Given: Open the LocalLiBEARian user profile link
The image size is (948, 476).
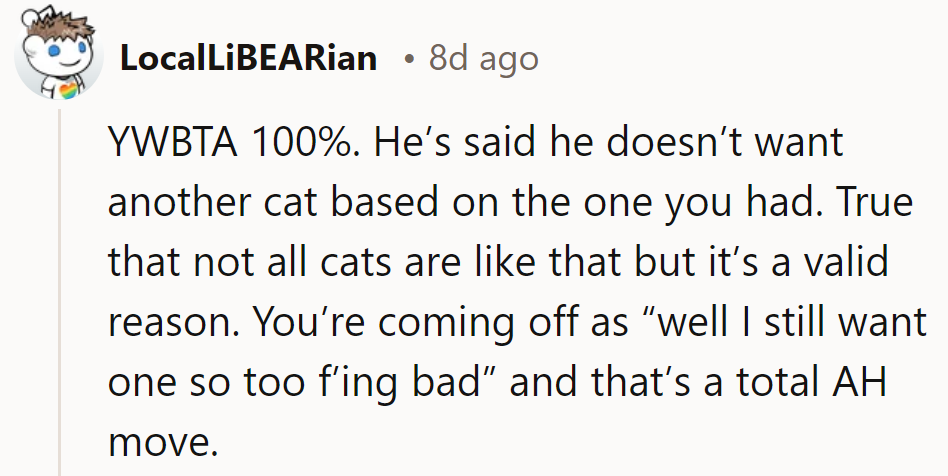Looking at the screenshot, I should point(248,59).
